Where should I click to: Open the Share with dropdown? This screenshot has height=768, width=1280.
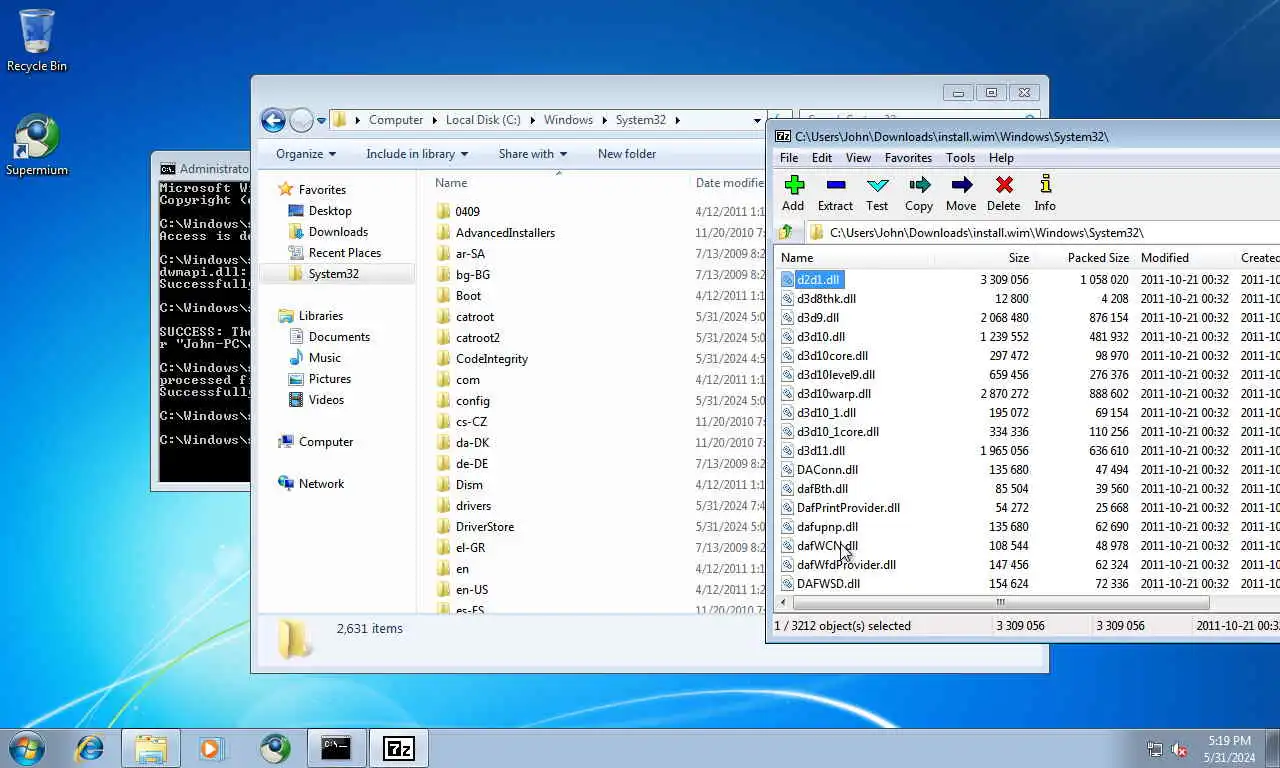(x=533, y=154)
